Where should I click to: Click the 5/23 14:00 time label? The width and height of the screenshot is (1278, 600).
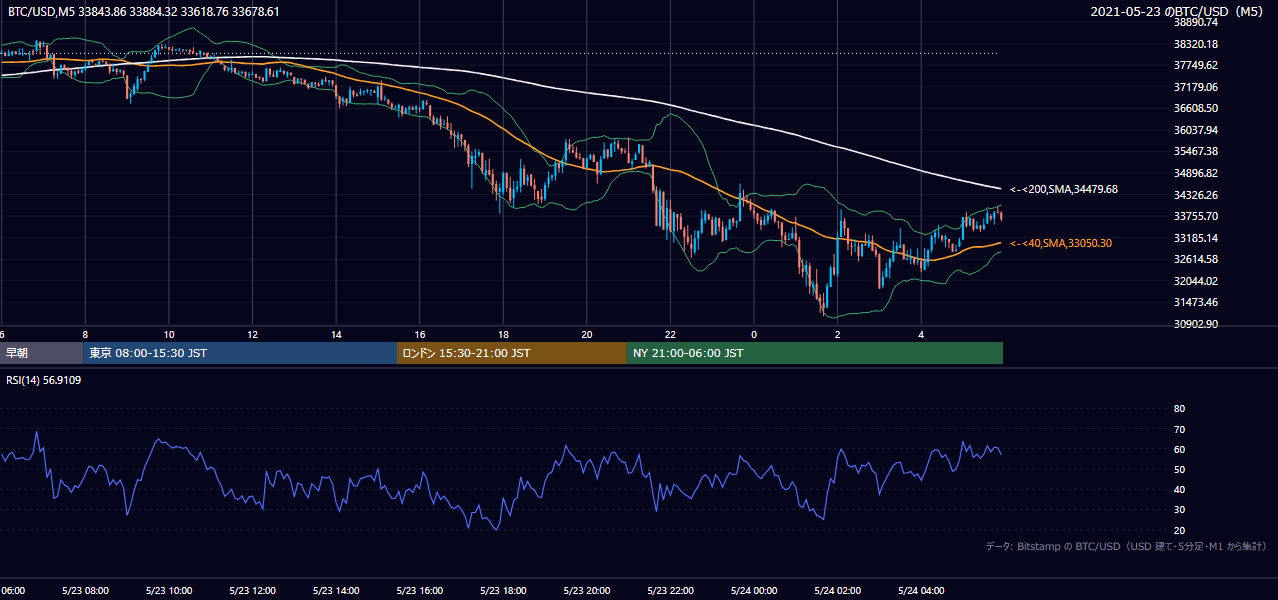coord(336,591)
